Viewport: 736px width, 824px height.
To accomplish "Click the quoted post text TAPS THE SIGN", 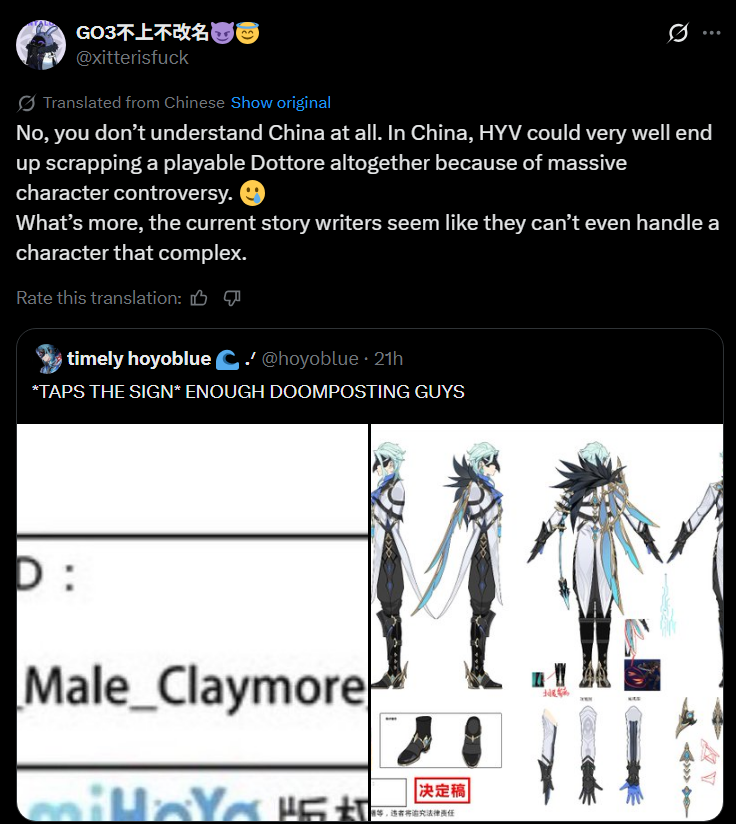I will [x=248, y=392].
